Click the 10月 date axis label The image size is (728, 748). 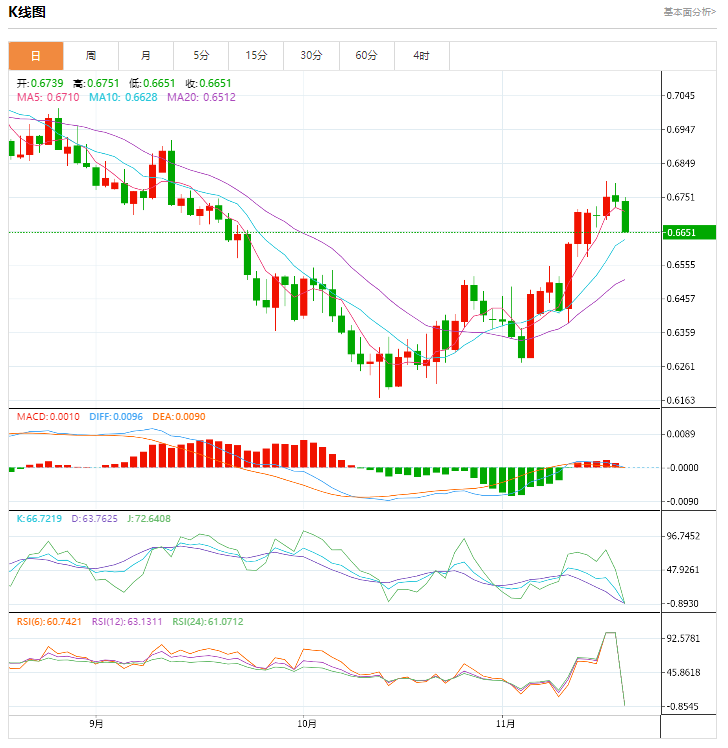[x=307, y=724]
